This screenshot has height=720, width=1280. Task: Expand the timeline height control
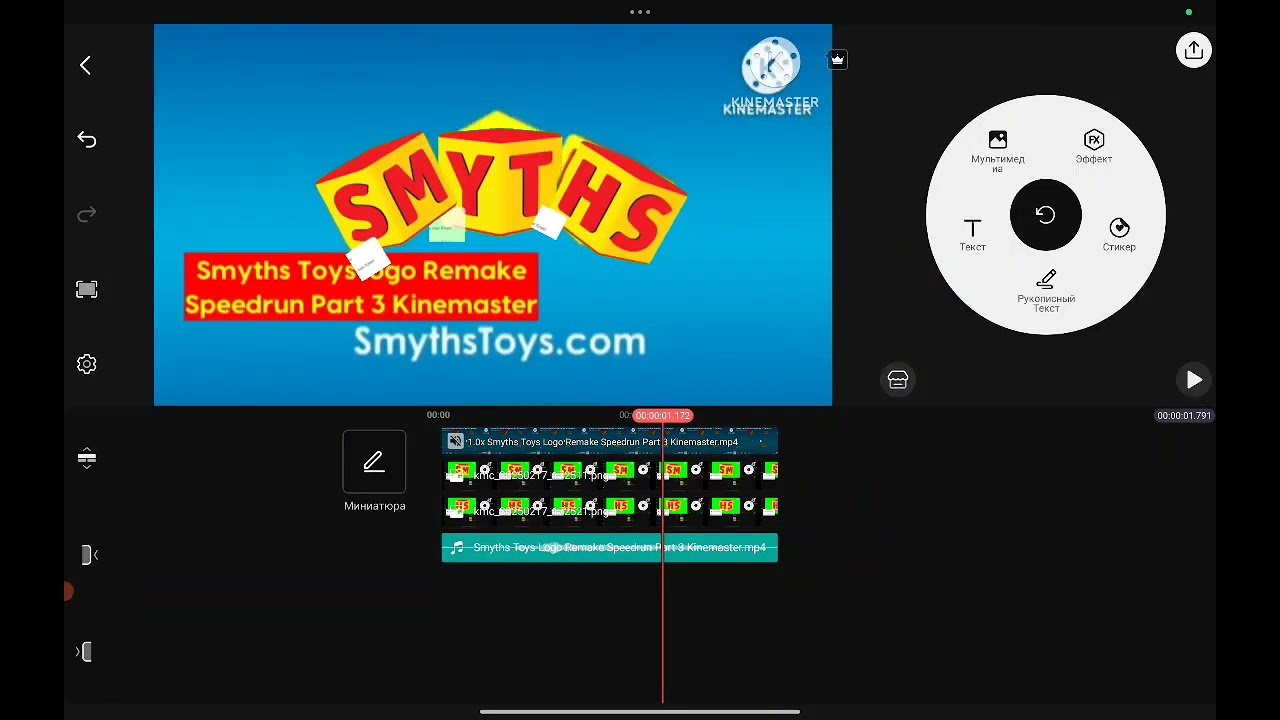87,458
